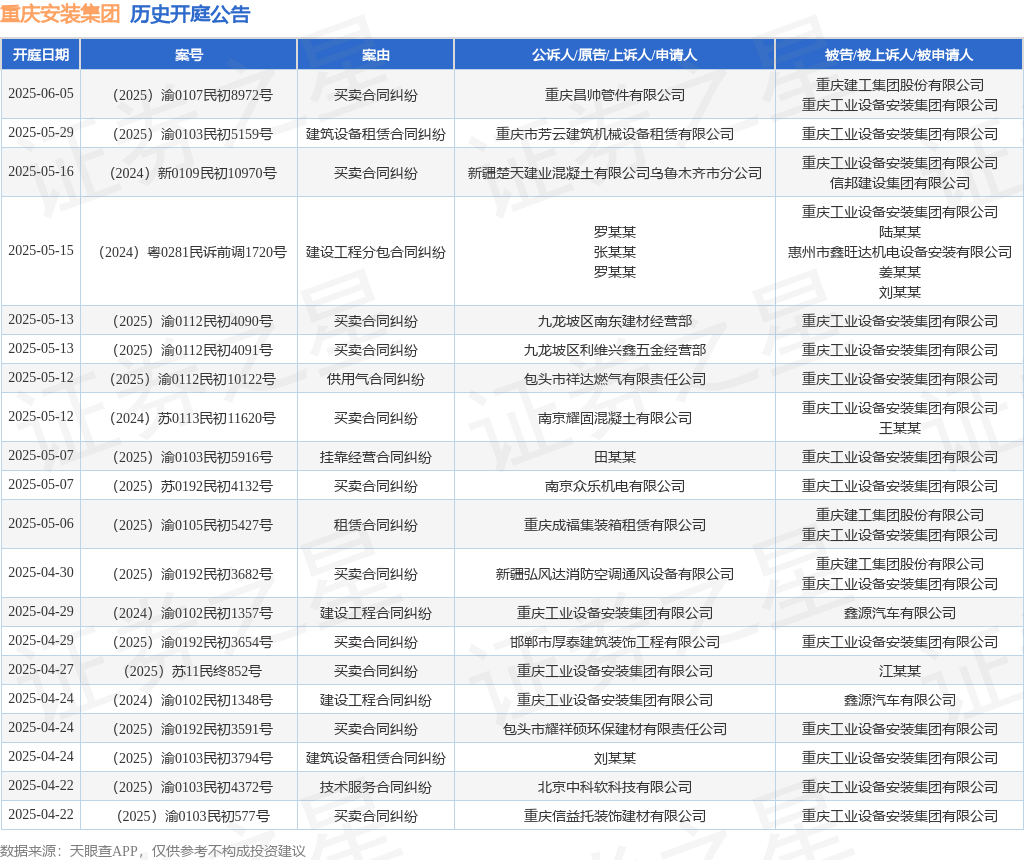The width and height of the screenshot is (1024, 860).
Task: Select case number (2024)渝0102民初1357号
Action: (x=189, y=613)
